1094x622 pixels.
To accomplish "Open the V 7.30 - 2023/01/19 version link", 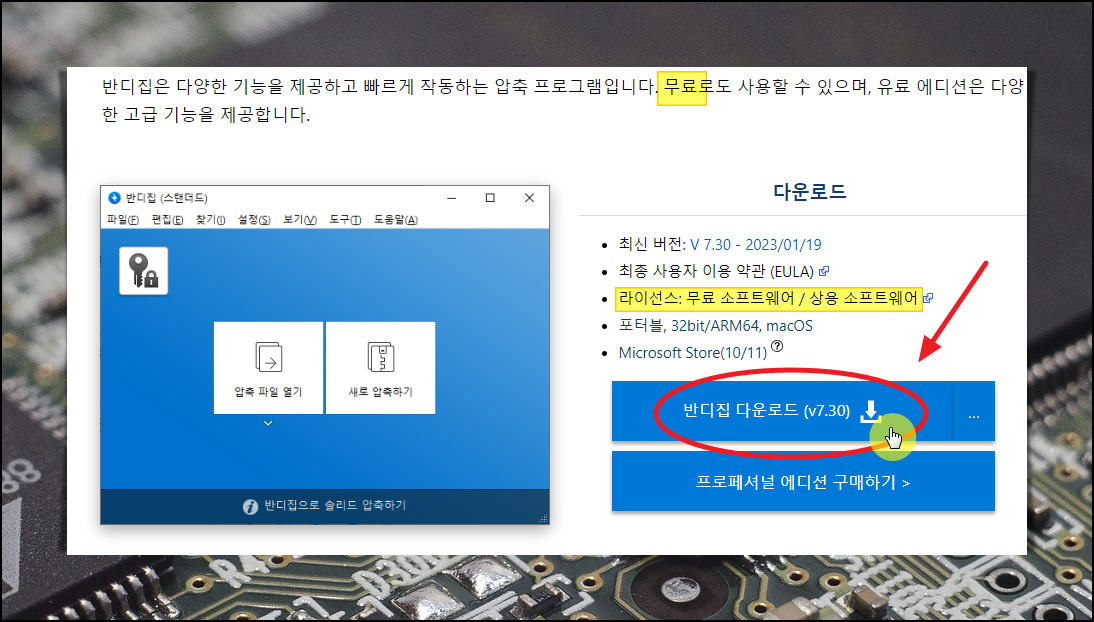I will coord(756,245).
